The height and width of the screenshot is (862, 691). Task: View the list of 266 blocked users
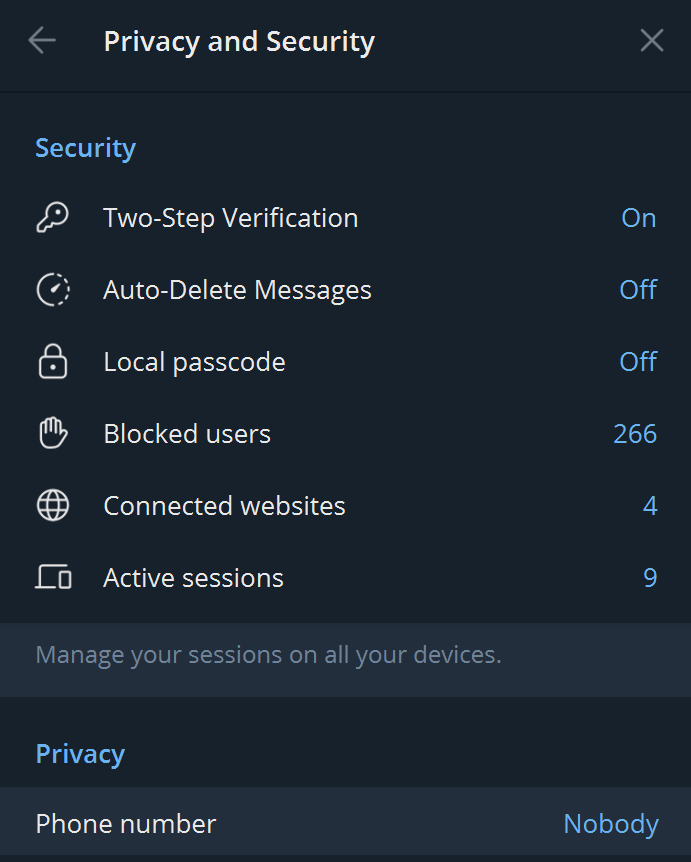186,433
